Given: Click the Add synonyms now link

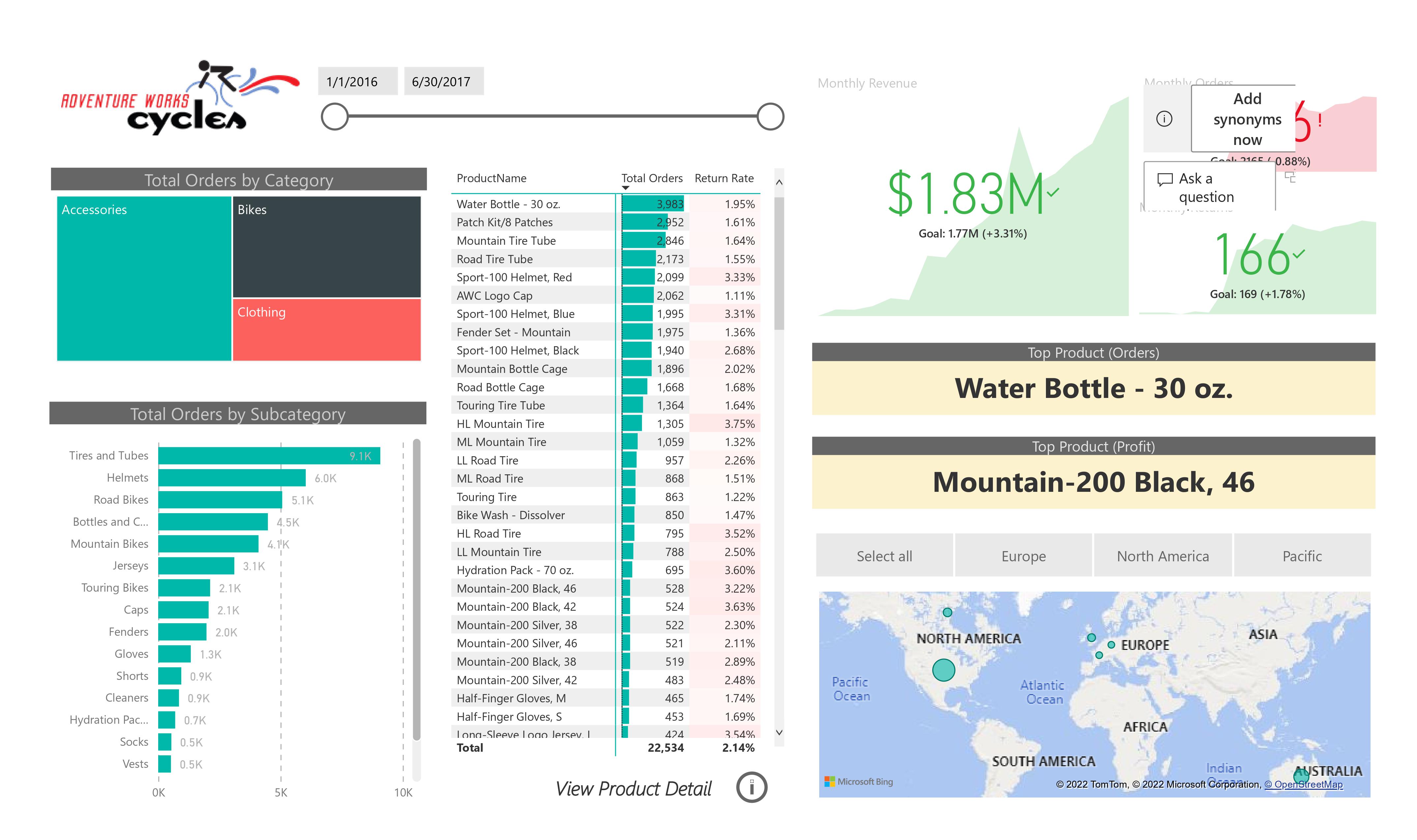Looking at the screenshot, I should click(x=1247, y=120).
